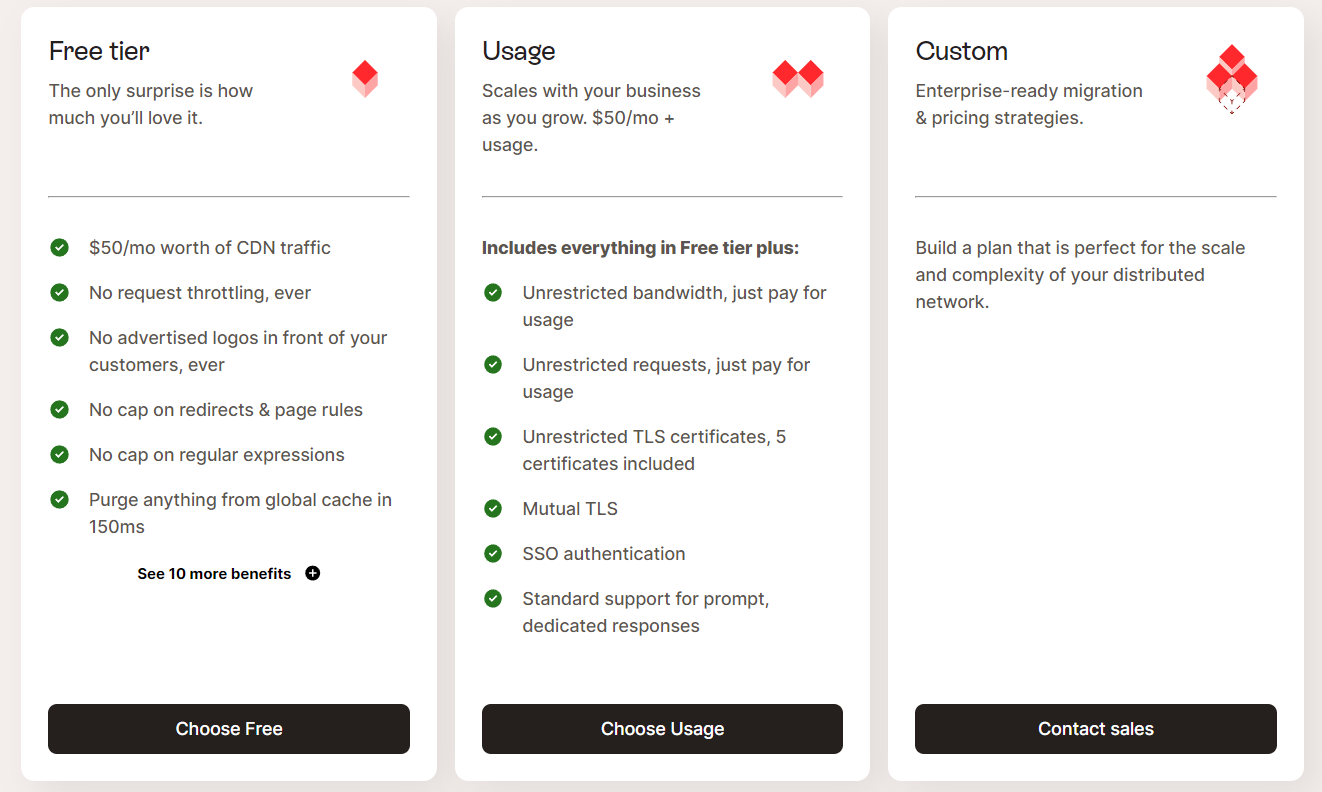Click checkmark icon next to $50/mo CDN traffic
1322x792 pixels.
click(60, 247)
